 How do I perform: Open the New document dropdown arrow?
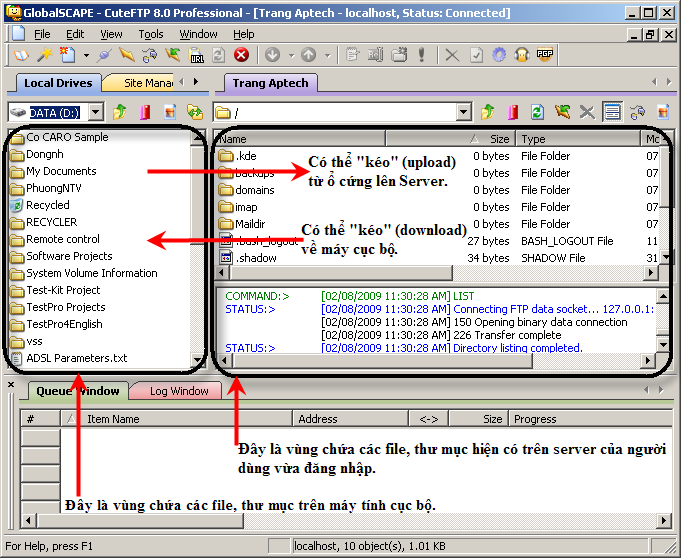click(x=86, y=56)
